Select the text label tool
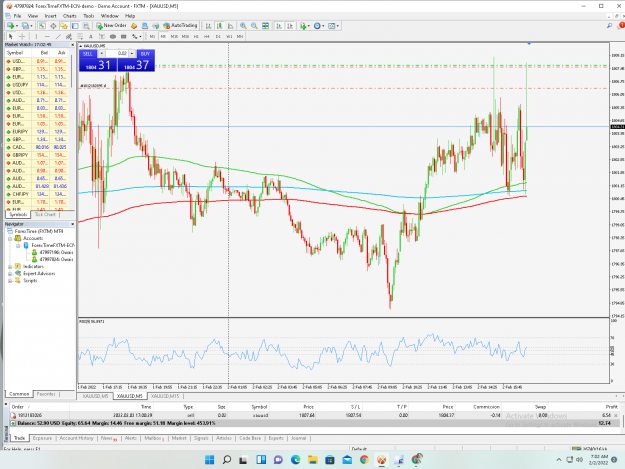 coord(90,36)
